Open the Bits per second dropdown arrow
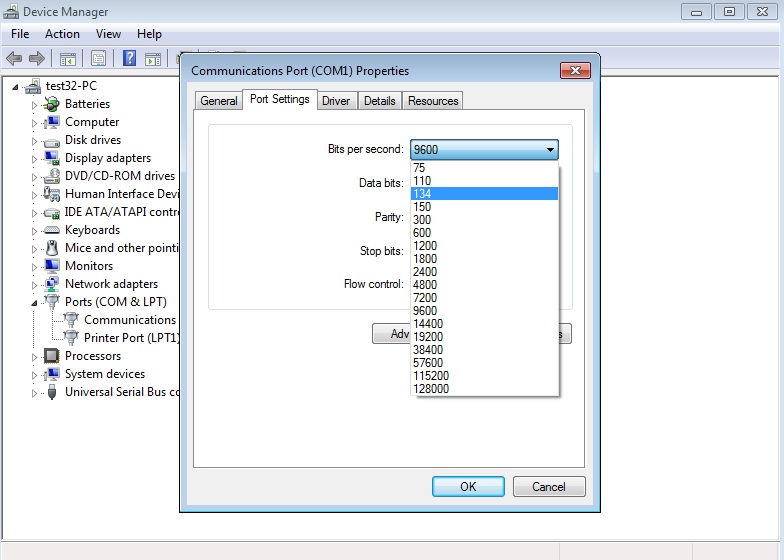This screenshot has width=784, height=560. coord(549,150)
